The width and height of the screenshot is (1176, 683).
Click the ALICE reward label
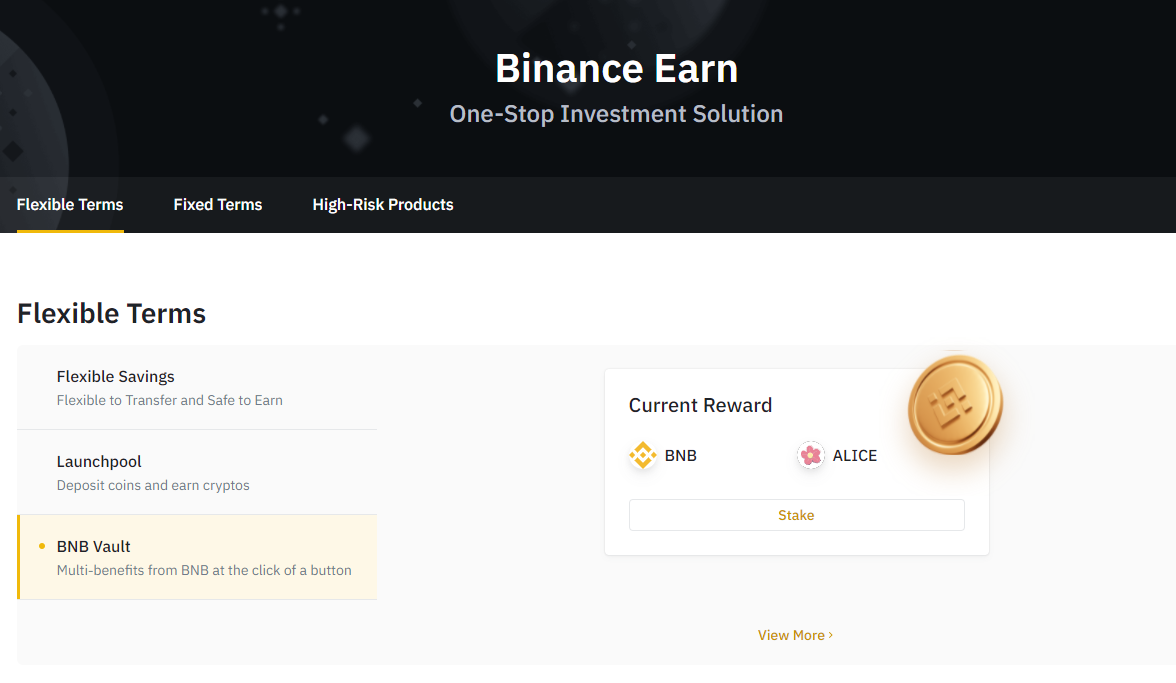click(854, 456)
